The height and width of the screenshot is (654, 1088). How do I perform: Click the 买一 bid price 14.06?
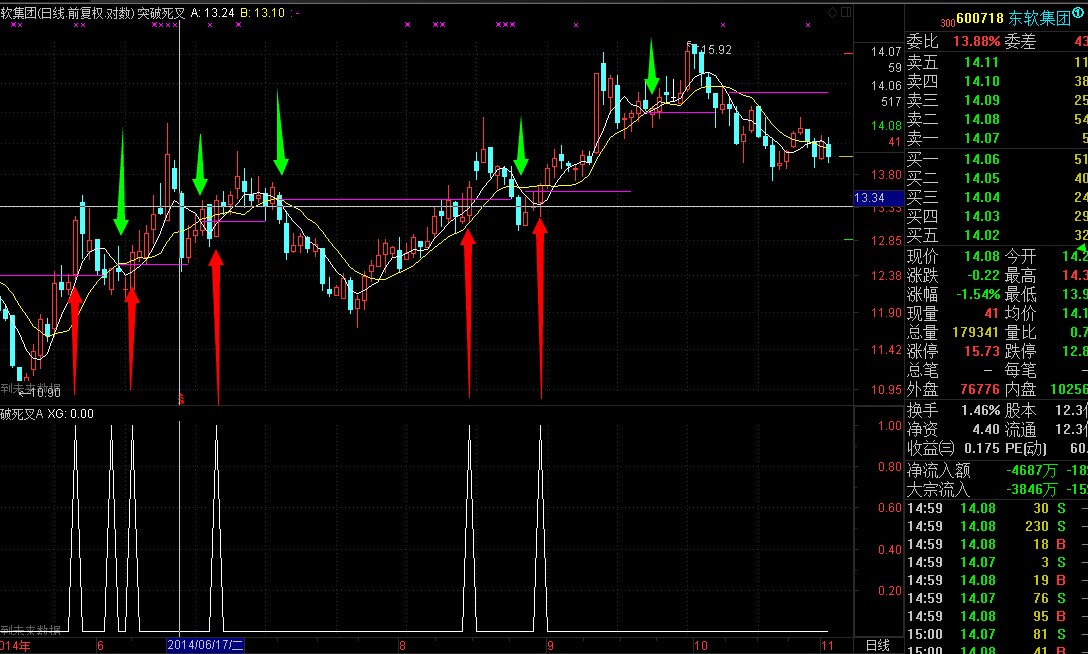[x=981, y=160]
